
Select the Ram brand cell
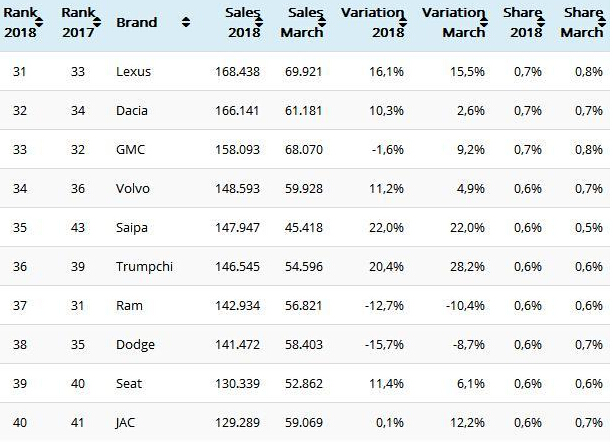[x=128, y=306]
